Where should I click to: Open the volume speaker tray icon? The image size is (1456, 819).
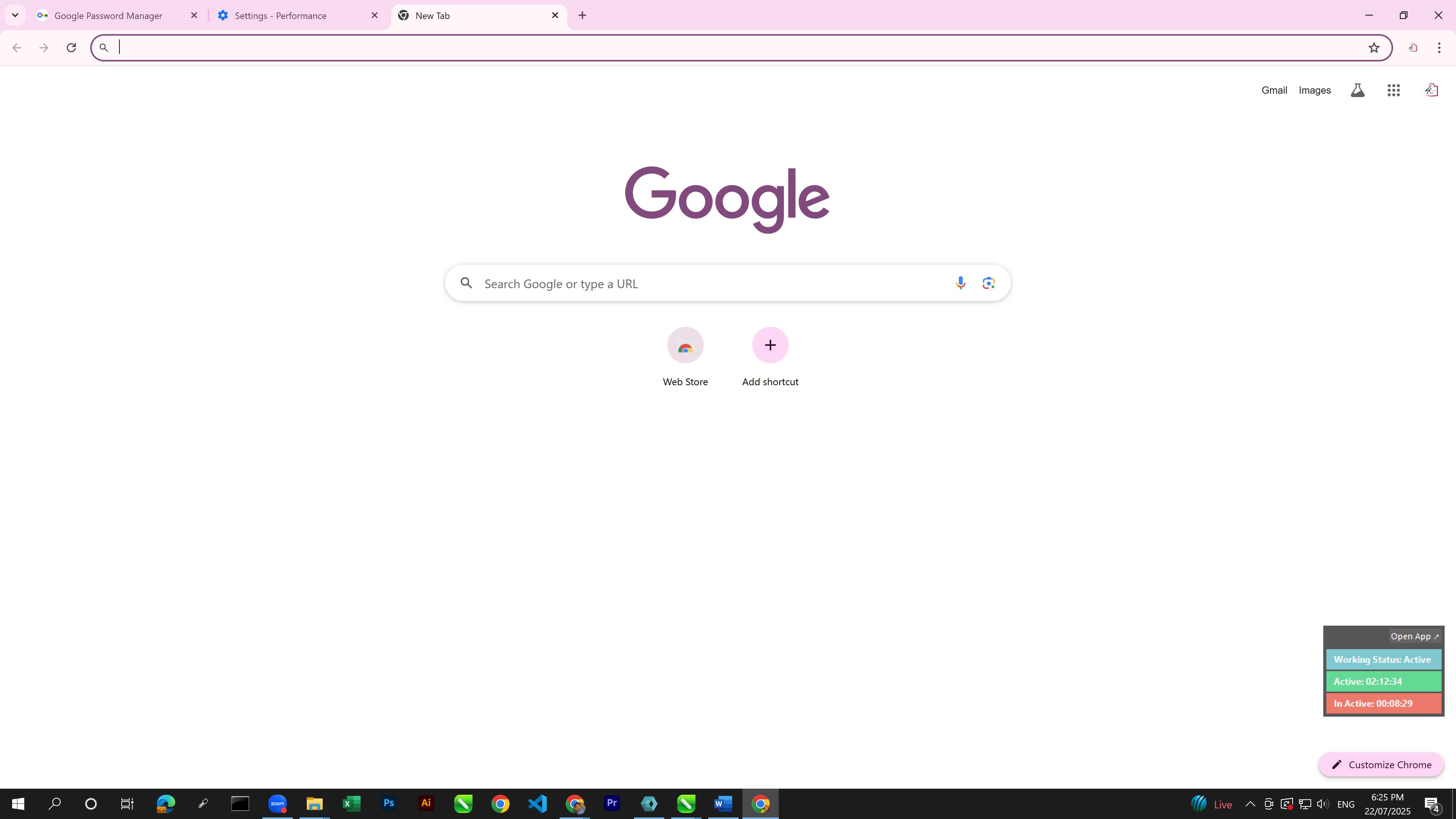(1323, 804)
